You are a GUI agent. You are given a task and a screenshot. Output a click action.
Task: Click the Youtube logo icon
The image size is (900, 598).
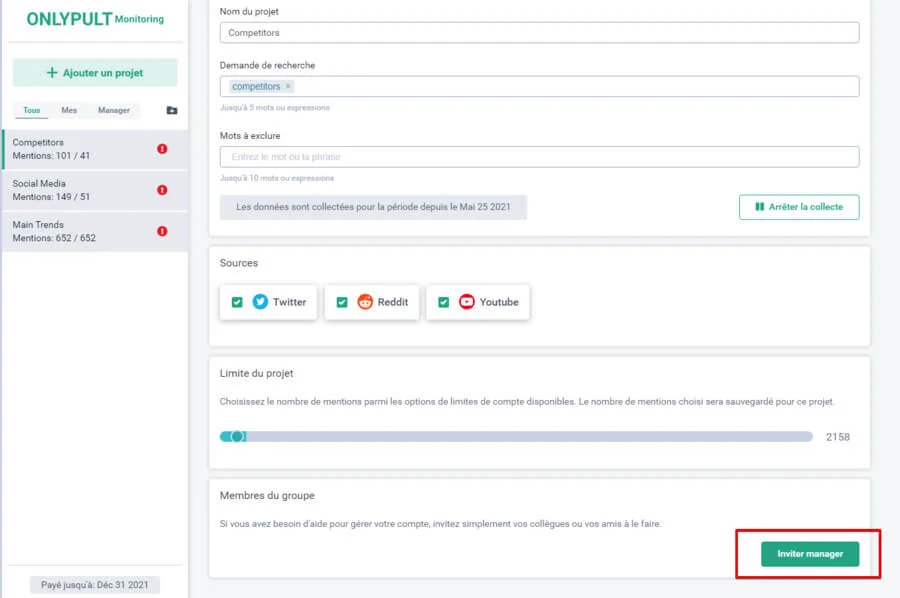pos(467,302)
